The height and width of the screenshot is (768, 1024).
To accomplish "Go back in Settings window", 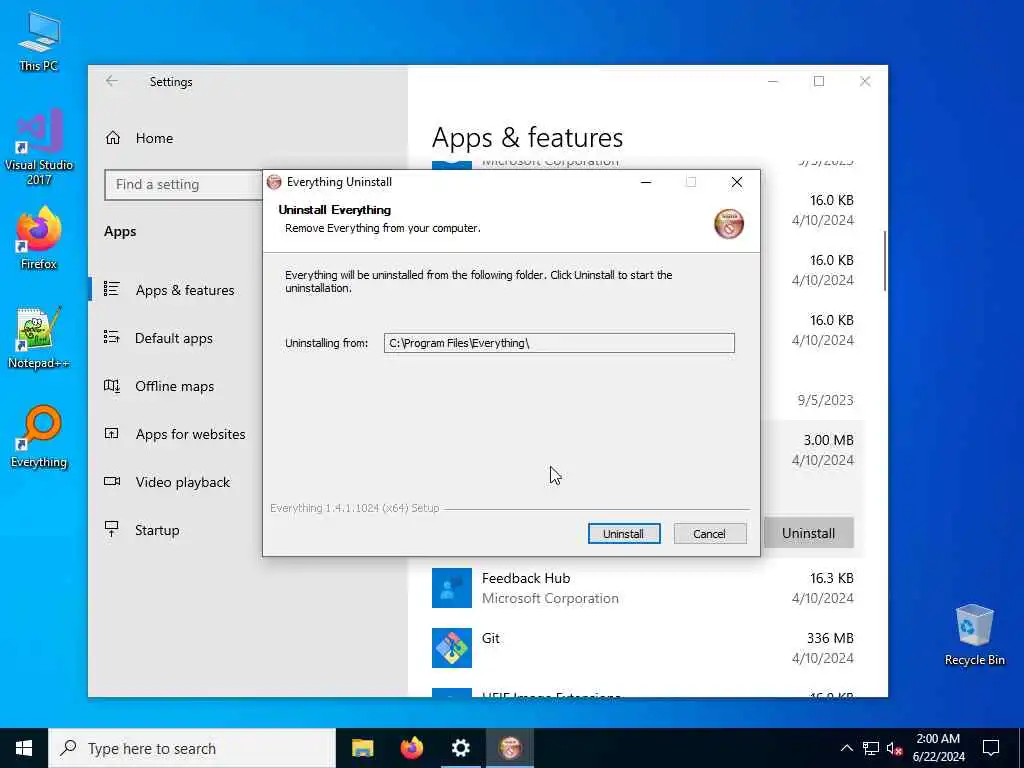I will click(112, 81).
